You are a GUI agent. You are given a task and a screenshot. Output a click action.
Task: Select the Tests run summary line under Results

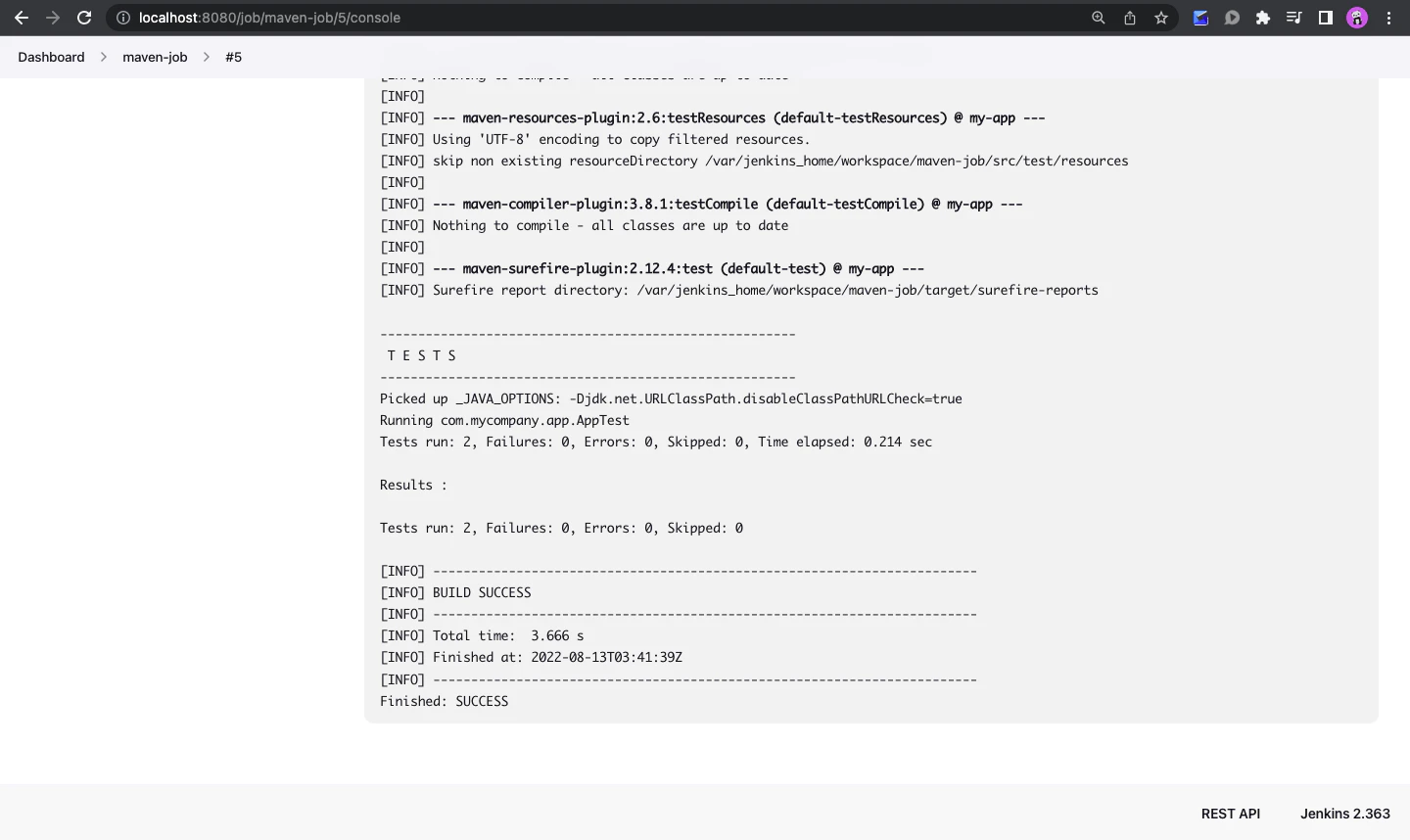coord(561,528)
